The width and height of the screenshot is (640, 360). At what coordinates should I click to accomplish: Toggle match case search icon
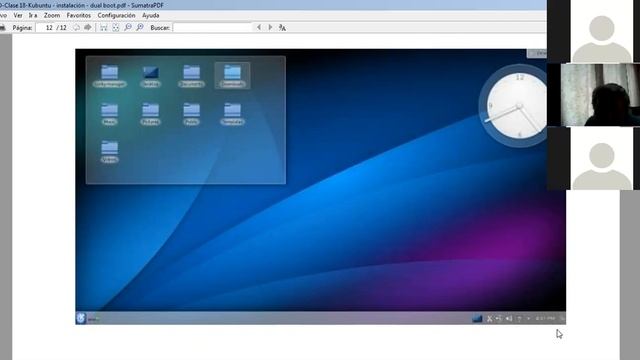(x=282, y=27)
